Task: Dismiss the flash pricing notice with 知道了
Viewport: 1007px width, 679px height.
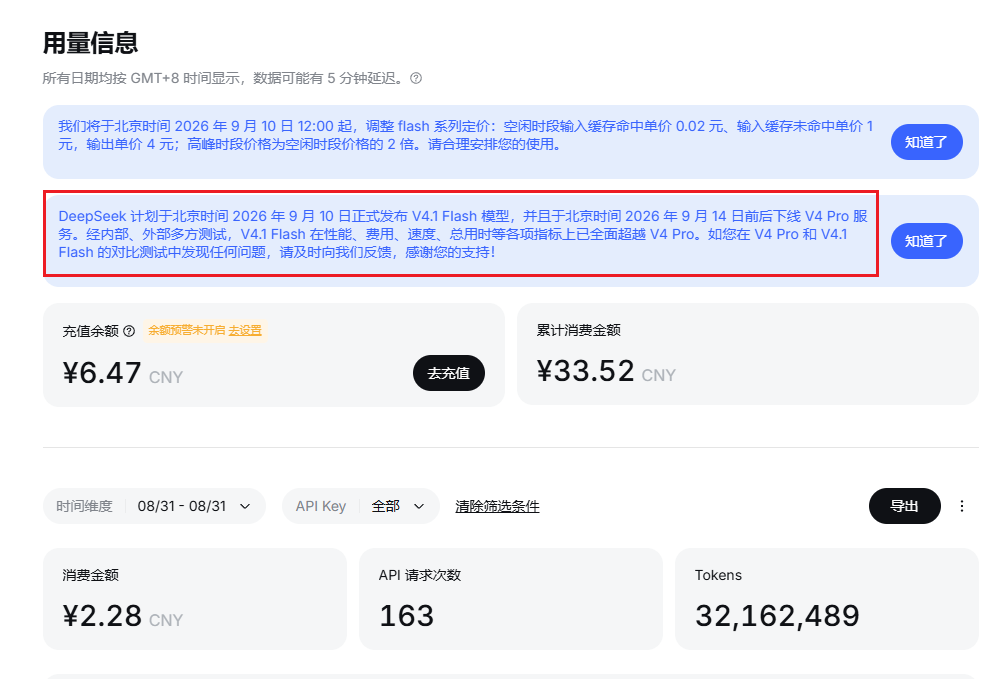Action: click(926, 142)
